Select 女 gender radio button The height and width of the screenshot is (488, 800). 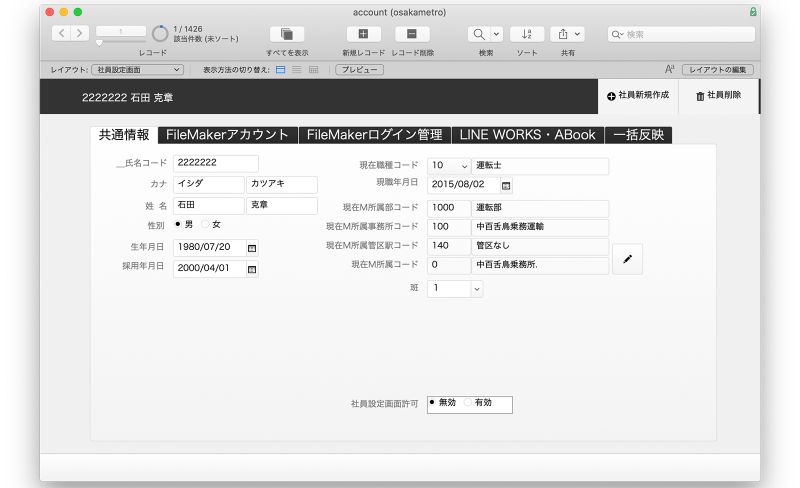tap(205, 224)
